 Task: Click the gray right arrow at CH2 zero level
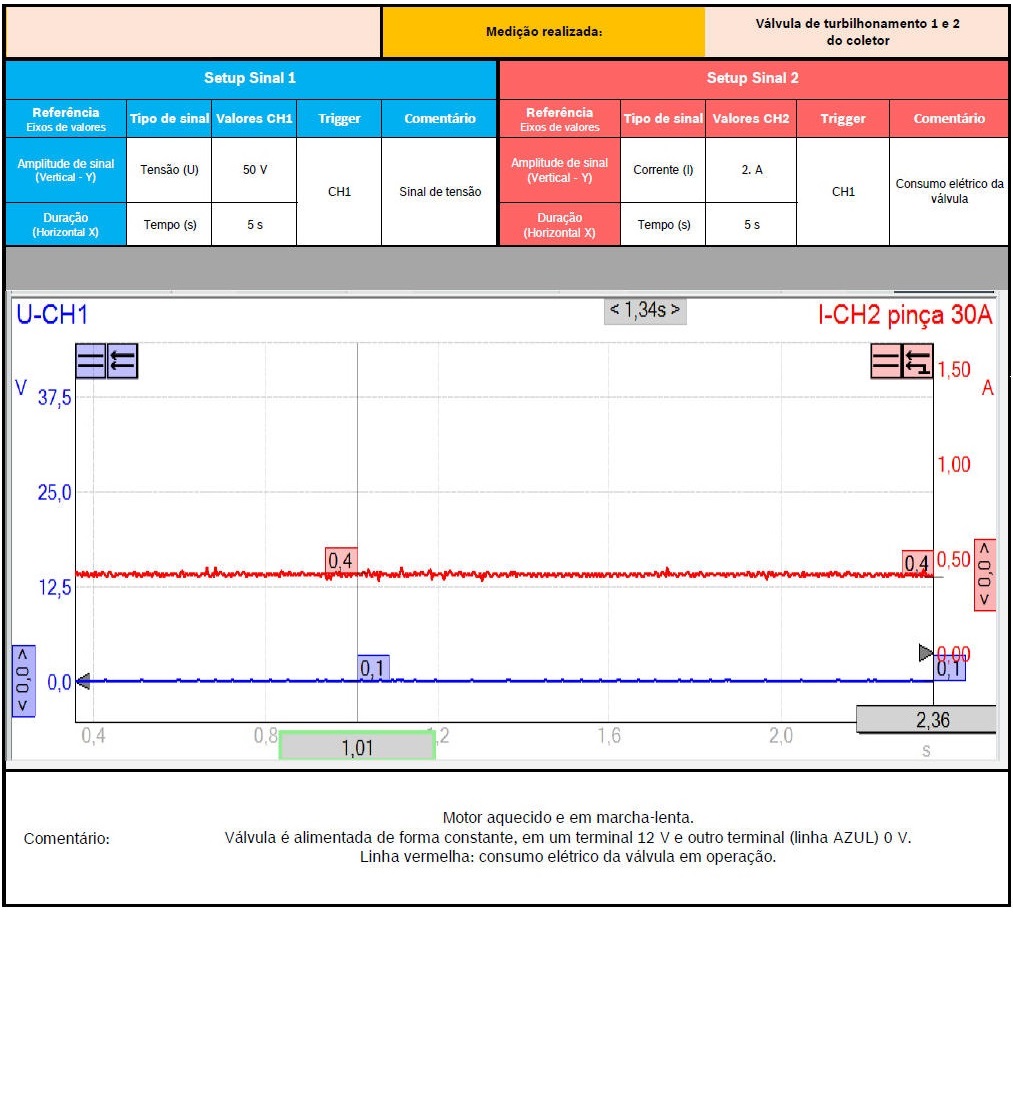coord(926,653)
